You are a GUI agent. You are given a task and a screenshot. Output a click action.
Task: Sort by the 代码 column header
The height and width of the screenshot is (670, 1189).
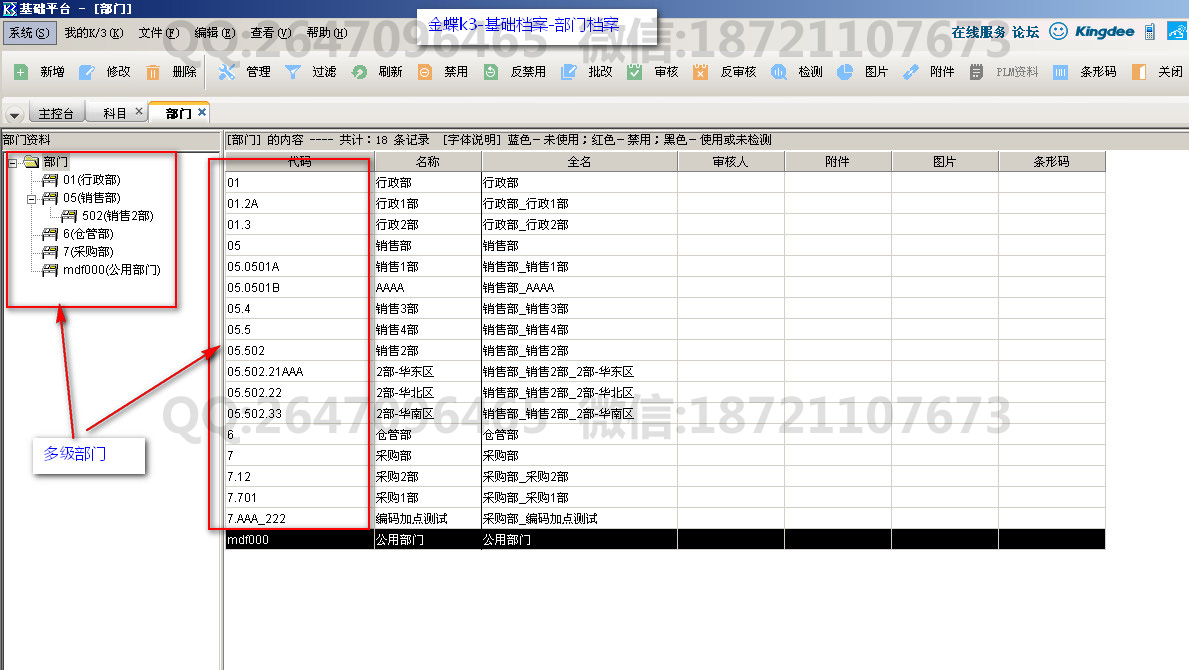299,161
